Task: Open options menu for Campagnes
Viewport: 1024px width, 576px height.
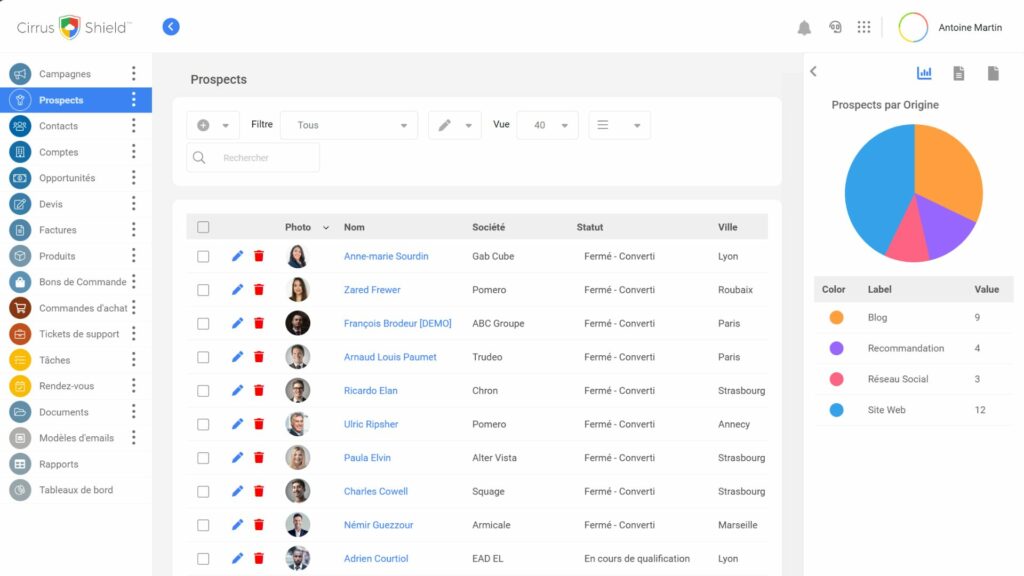Action: 134,74
